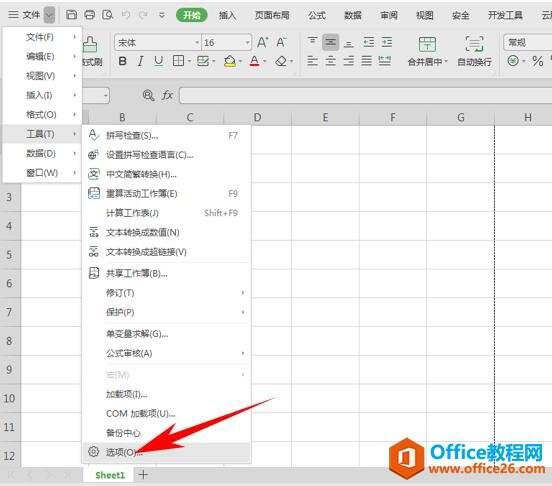Open the borders dropdown arrow
Viewport: 552px width, 486px height.
189,62
